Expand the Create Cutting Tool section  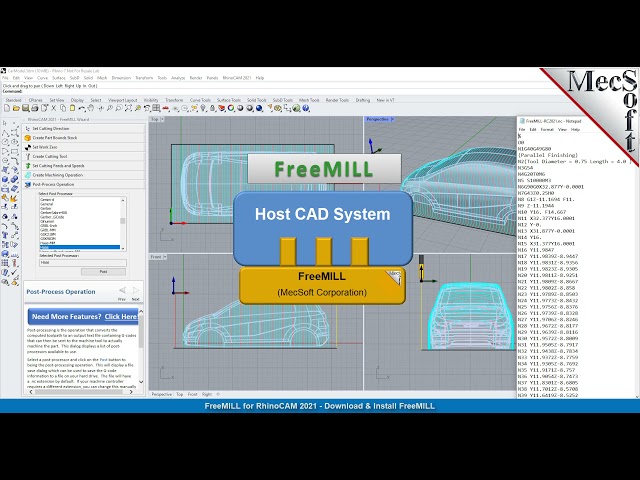pos(84,156)
